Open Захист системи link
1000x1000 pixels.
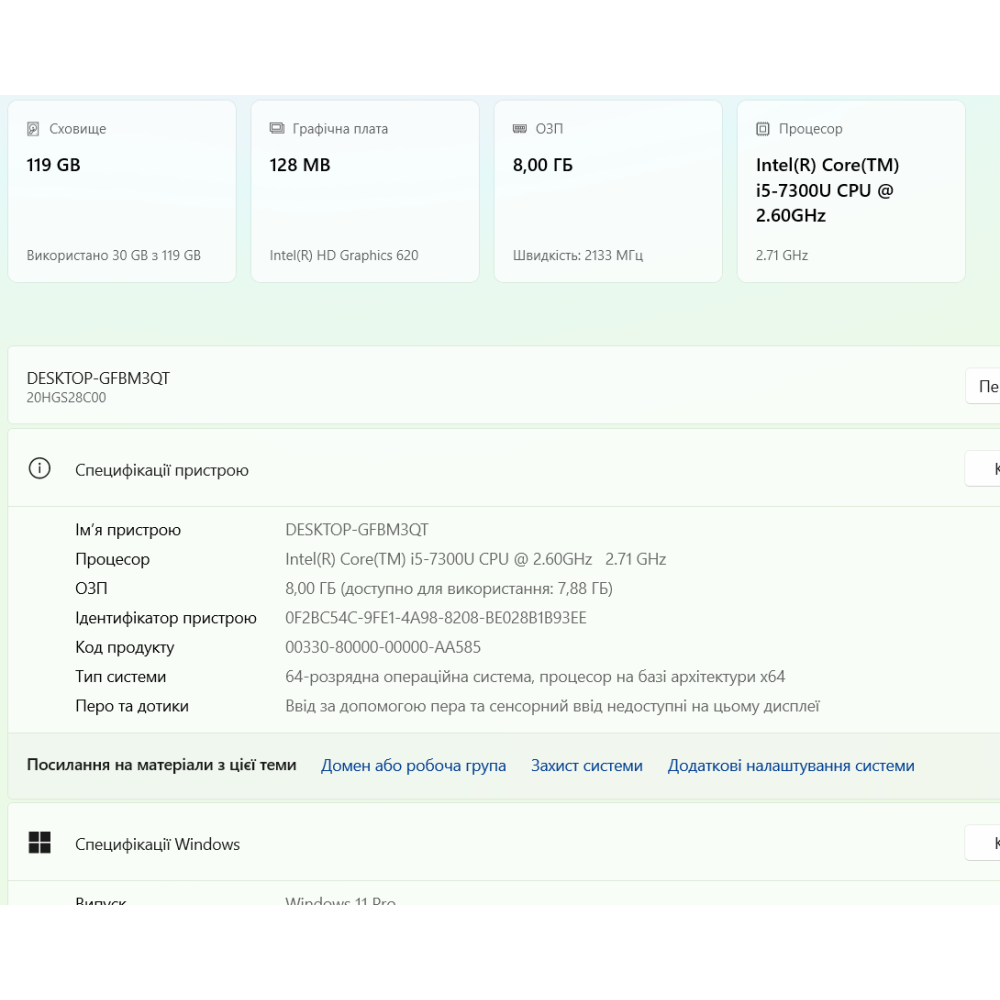587,766
